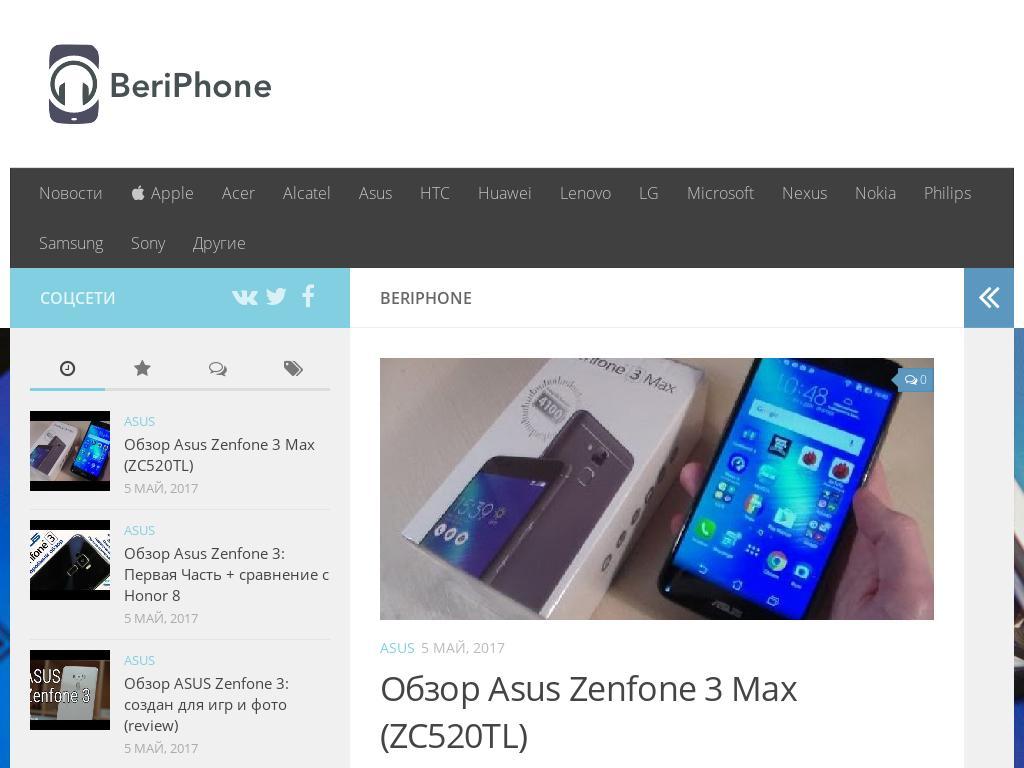
Task: Select the popular posts star tab
Action: click(142, 368)
